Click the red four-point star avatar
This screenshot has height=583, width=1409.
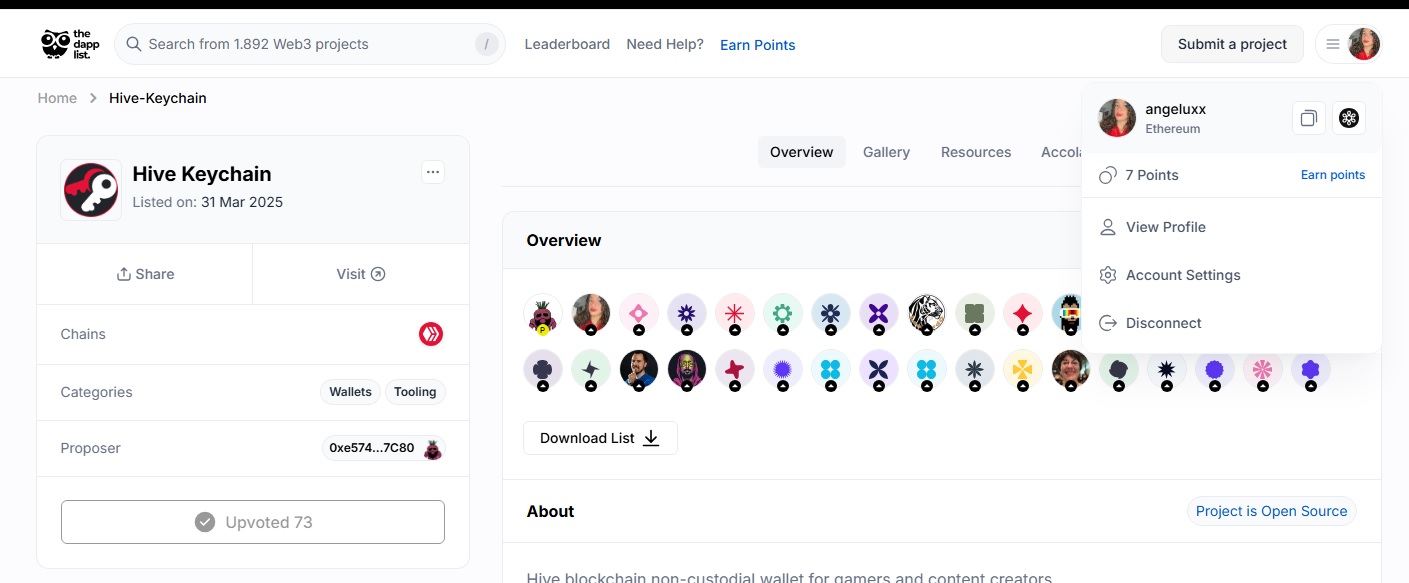click(x=1023, y=314)
